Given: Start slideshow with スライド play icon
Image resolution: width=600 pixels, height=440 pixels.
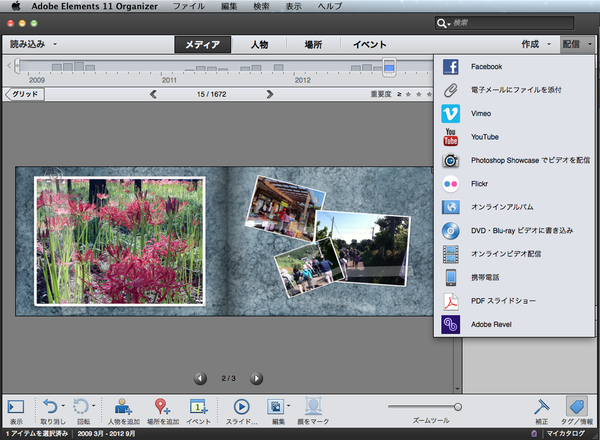Looking at the screenshot, I should point(241,406).
